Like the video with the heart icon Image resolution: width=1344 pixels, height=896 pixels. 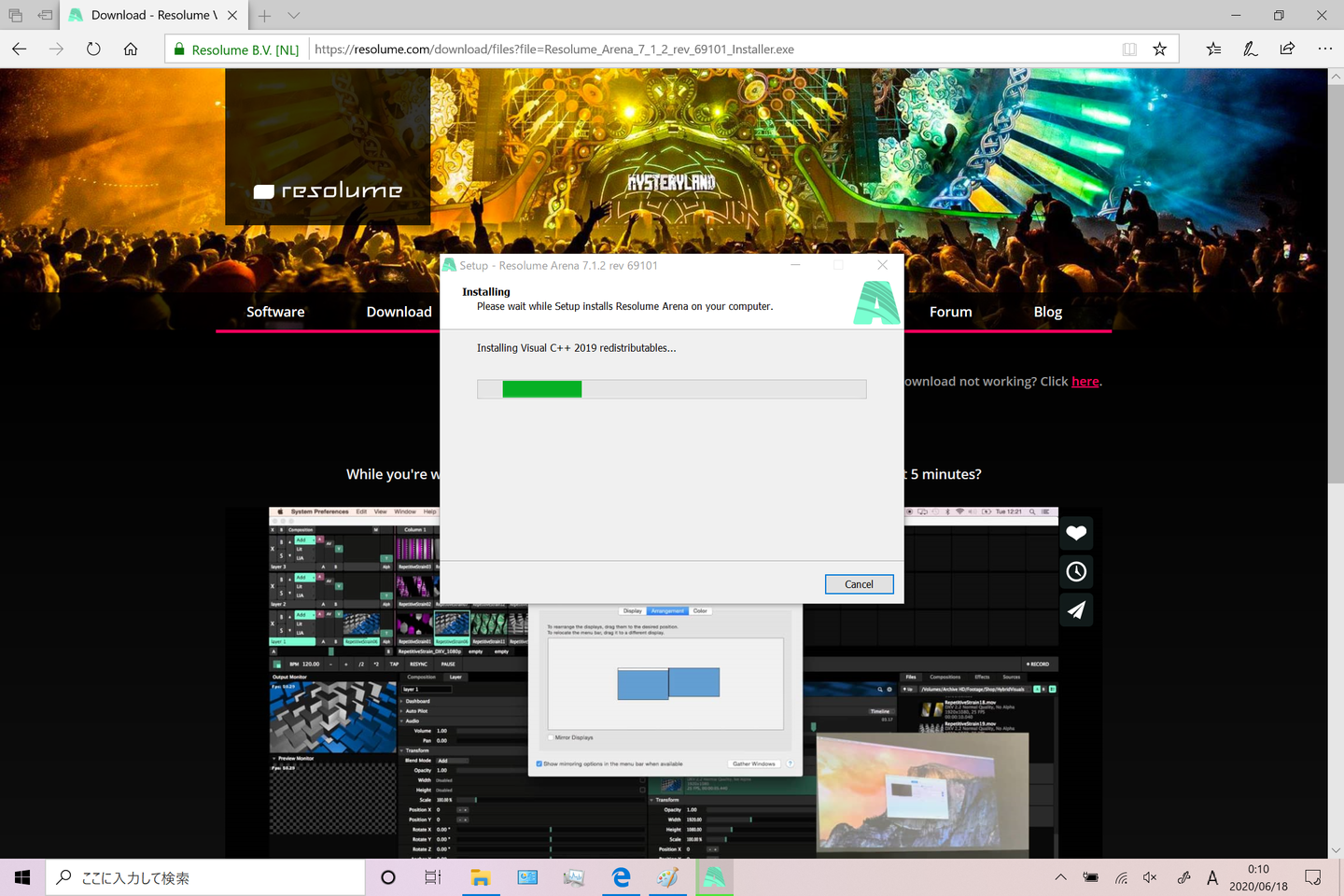point(1076,533)
